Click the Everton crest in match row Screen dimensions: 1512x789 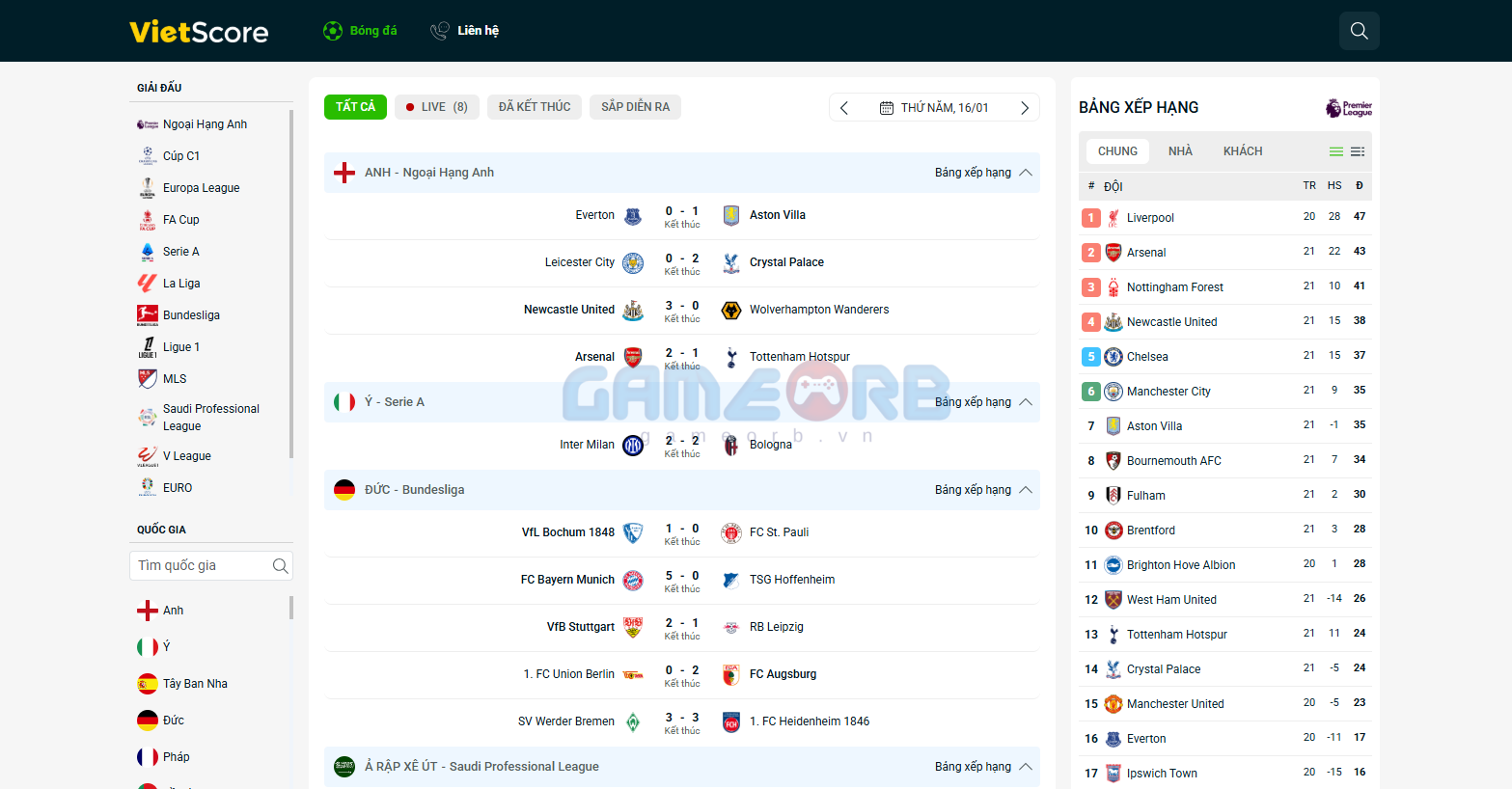[633, 215]
